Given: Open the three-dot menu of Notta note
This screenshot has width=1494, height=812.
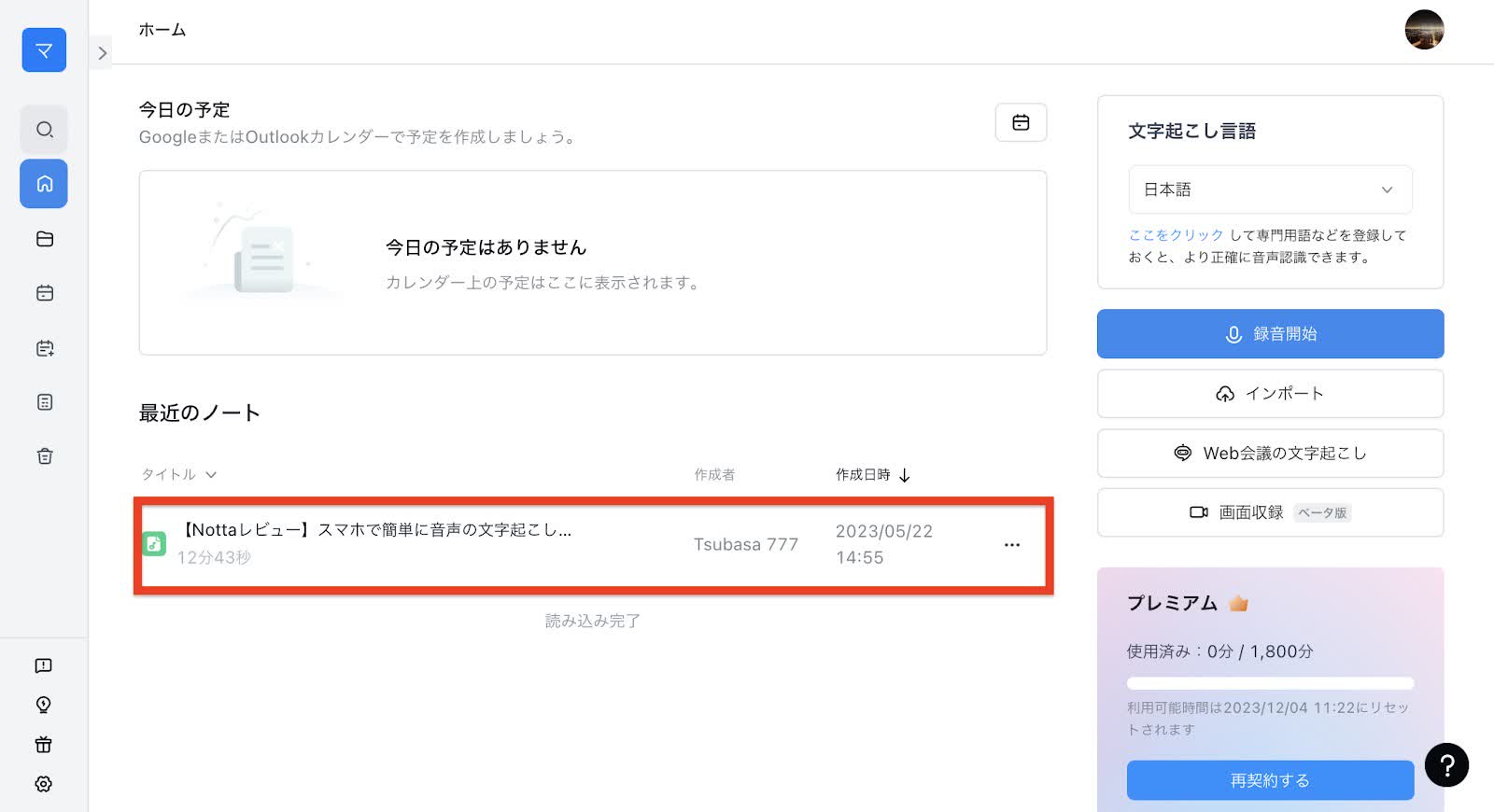Looking at the screenshot, I should point(1011,545).
